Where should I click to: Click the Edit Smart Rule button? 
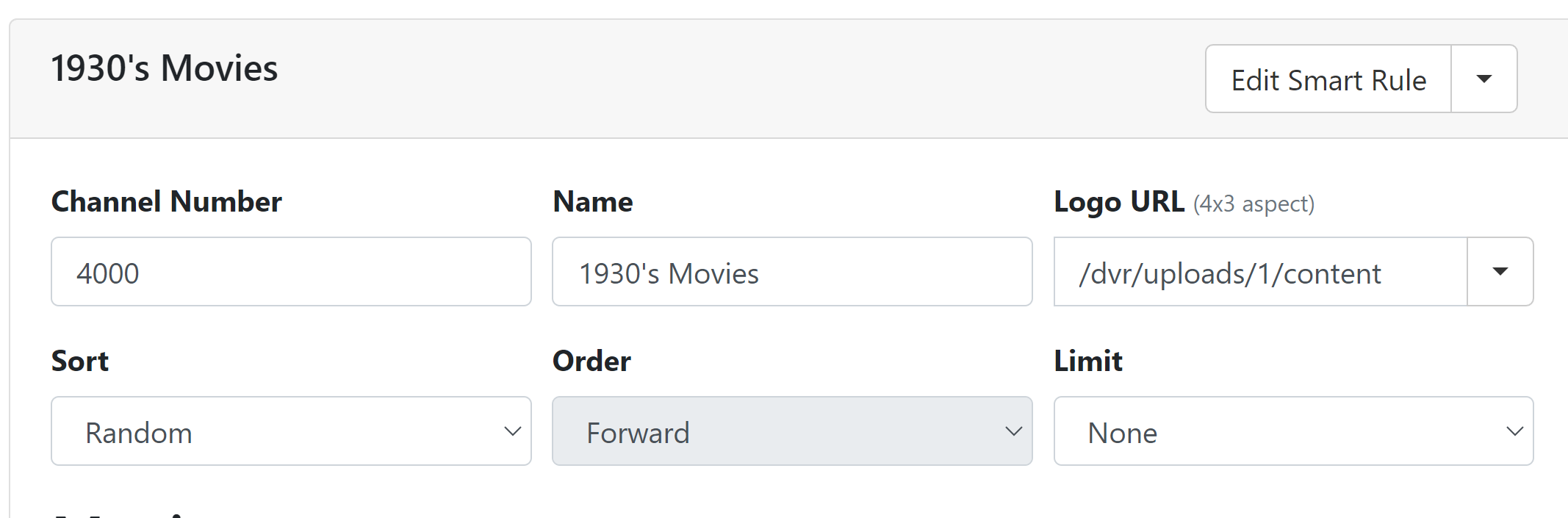(x=1328, y=79)
